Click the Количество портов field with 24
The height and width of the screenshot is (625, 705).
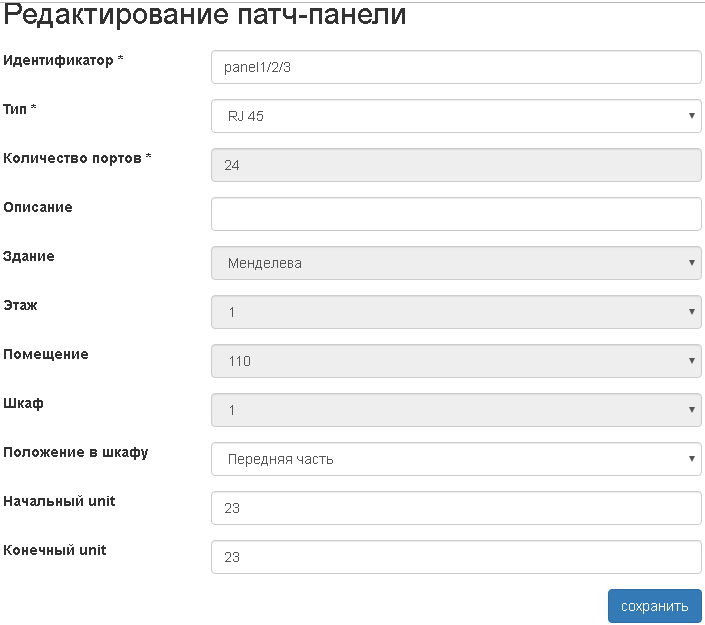[456, 165]
